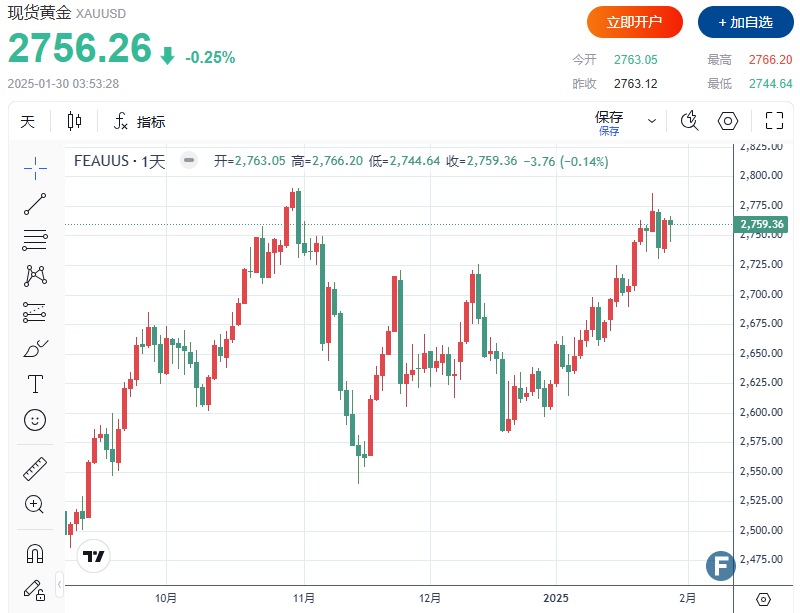
Task: Select the text annotation tool
Action: point(35,384)
